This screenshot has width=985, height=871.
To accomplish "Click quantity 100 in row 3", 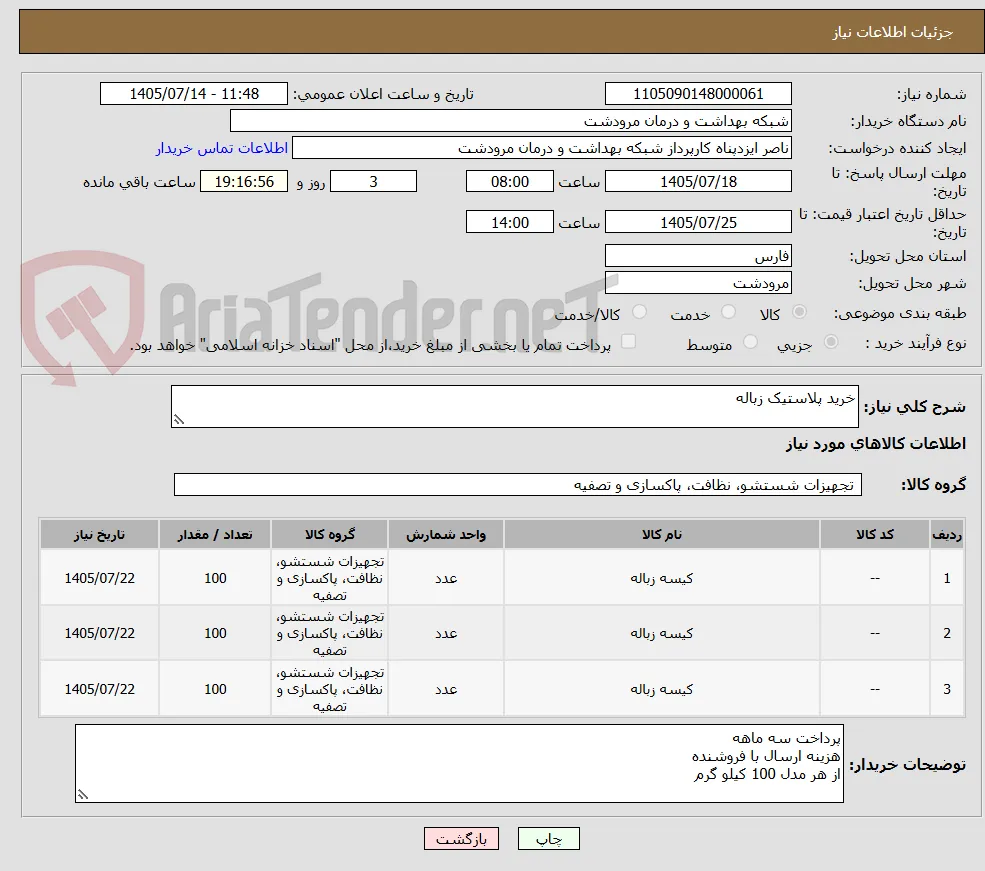I will click(215, 690).
